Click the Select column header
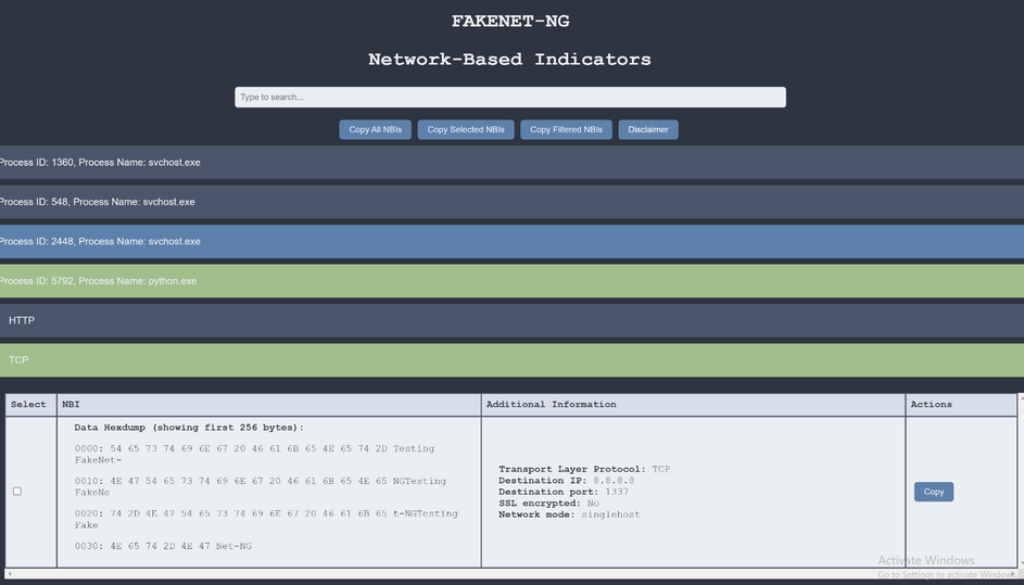 coord(29,404)
